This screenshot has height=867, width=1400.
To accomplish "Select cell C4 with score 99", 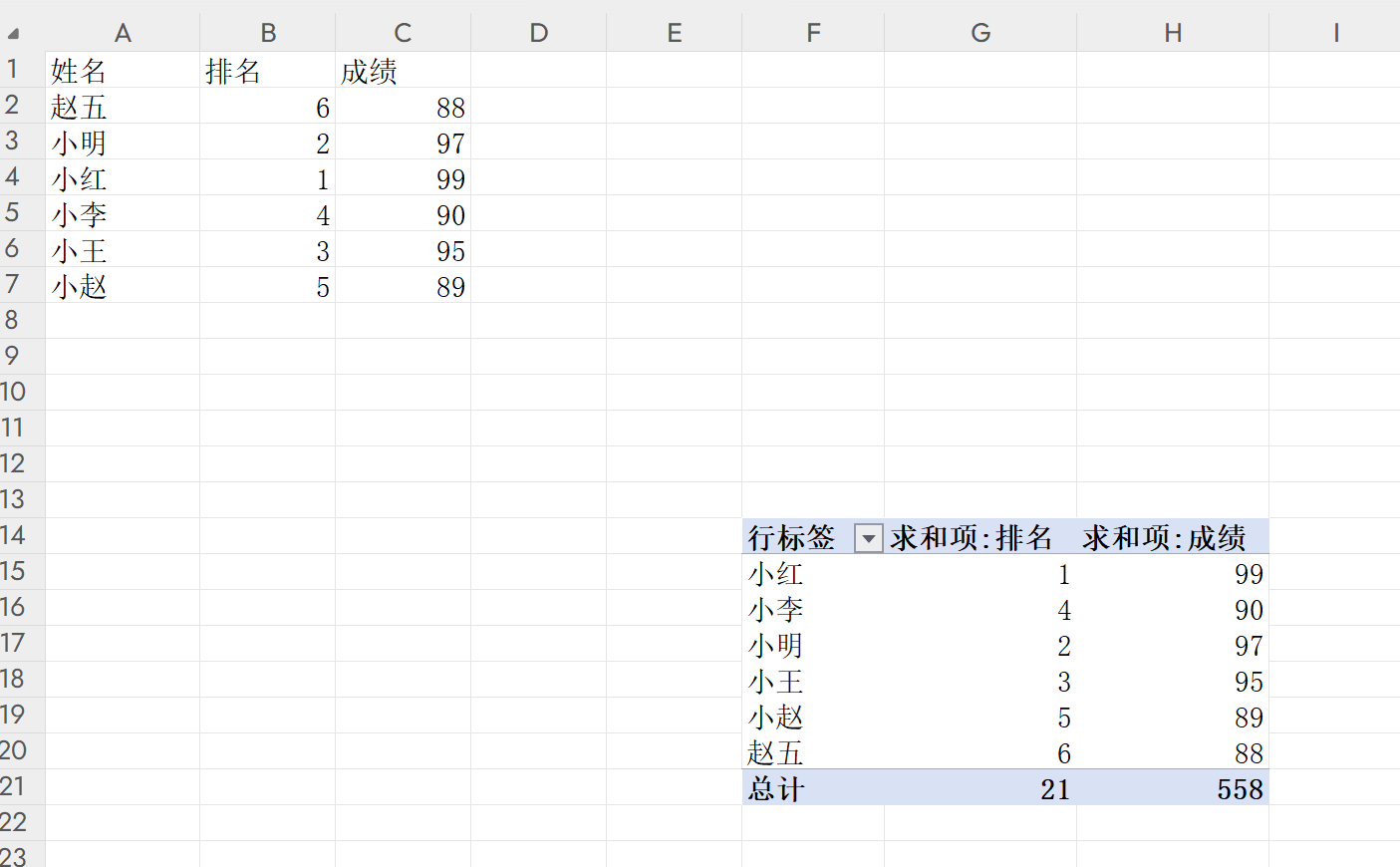I will pyautogui.click(x=403, y=179).
